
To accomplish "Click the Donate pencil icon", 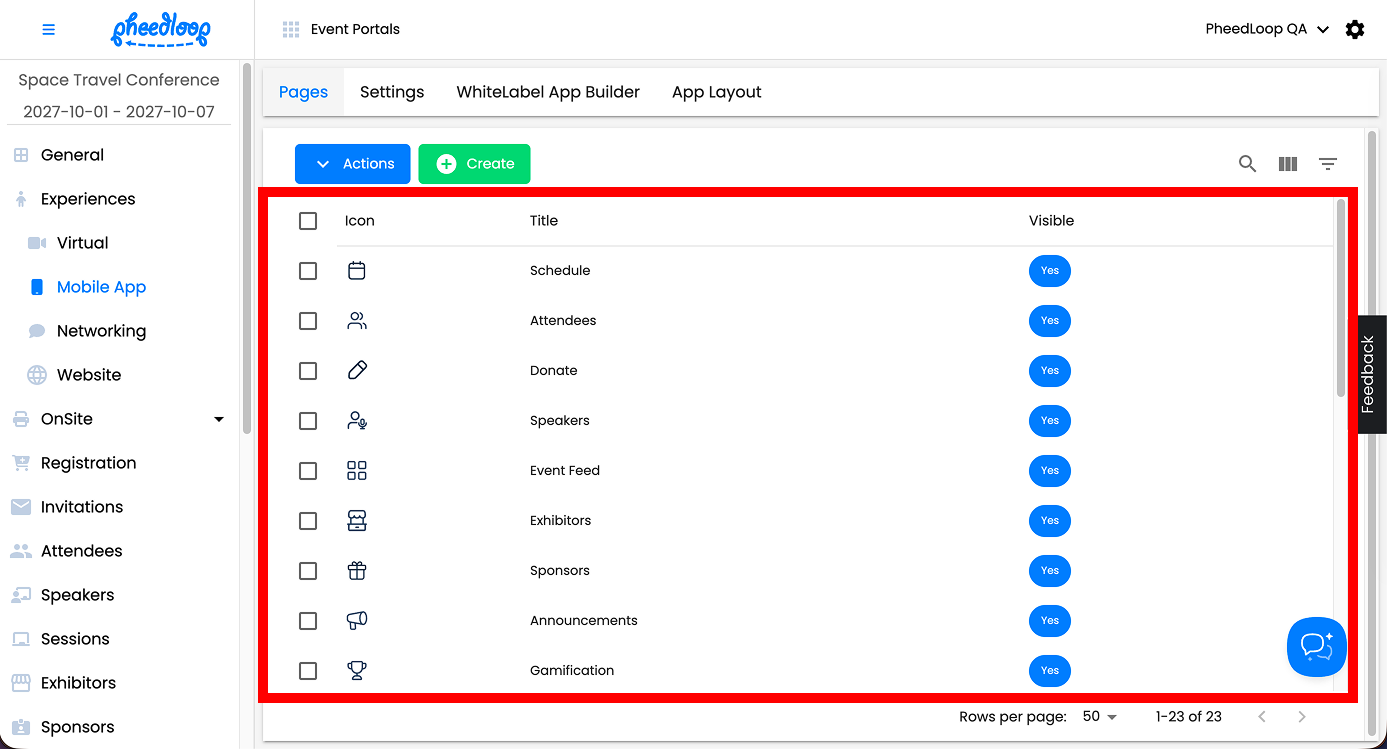I will pos(357,370).
